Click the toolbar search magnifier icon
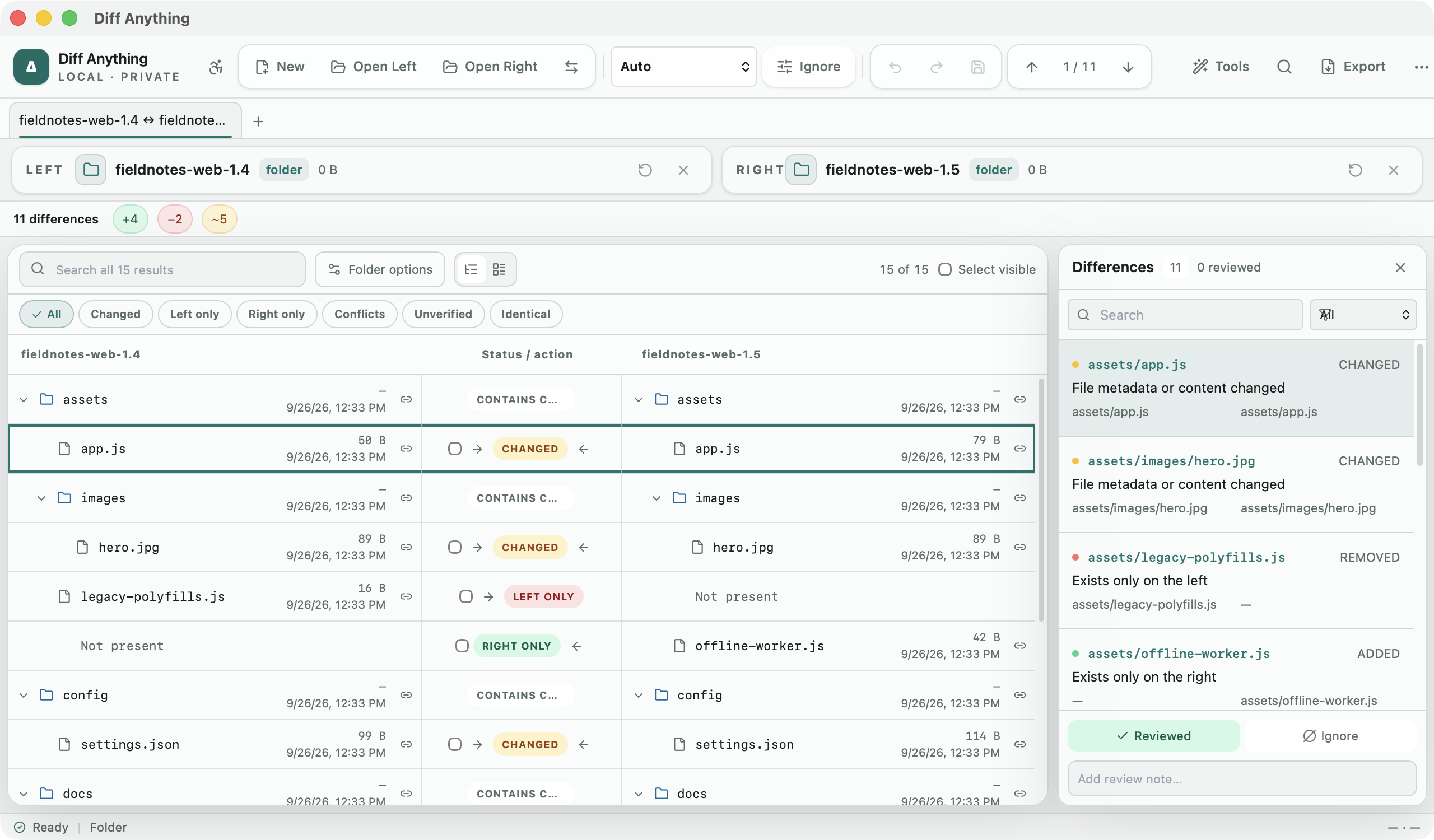 pyautogui.click(x=1284, y=67)
